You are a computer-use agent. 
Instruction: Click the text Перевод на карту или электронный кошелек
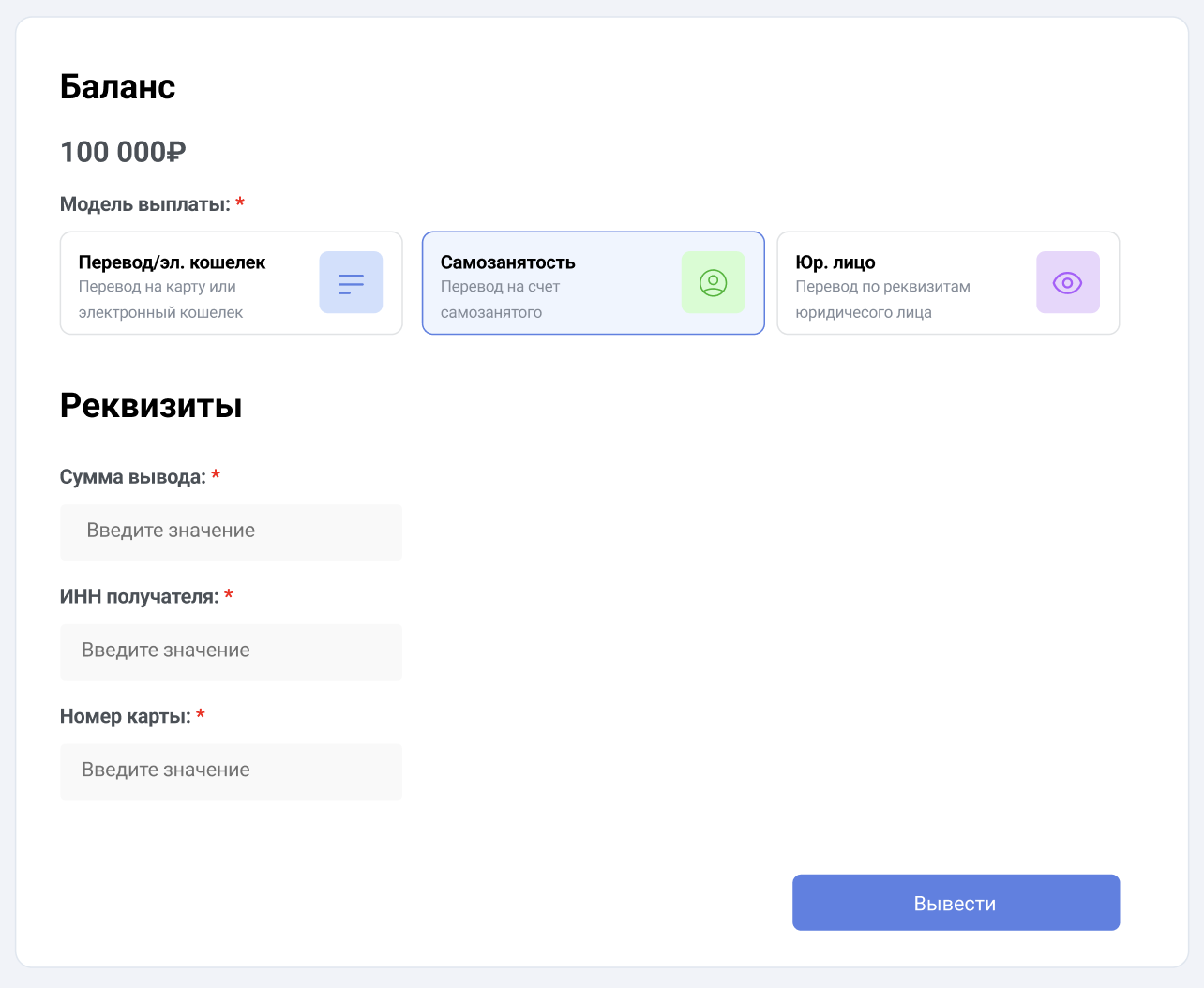pyautogui.click(x=160, y=299)
